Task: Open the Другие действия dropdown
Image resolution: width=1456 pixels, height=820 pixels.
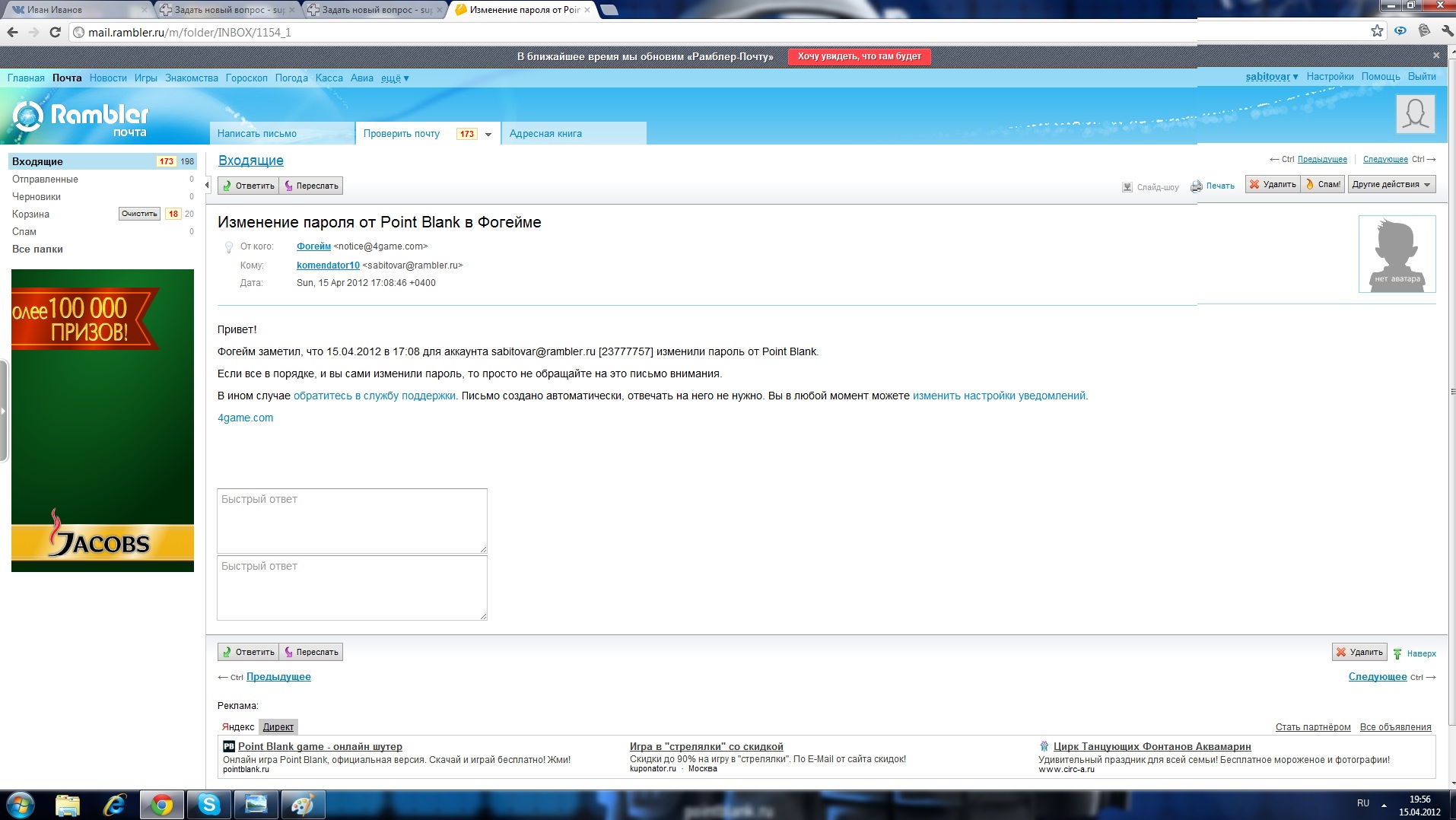Action: click(1391, 184)
